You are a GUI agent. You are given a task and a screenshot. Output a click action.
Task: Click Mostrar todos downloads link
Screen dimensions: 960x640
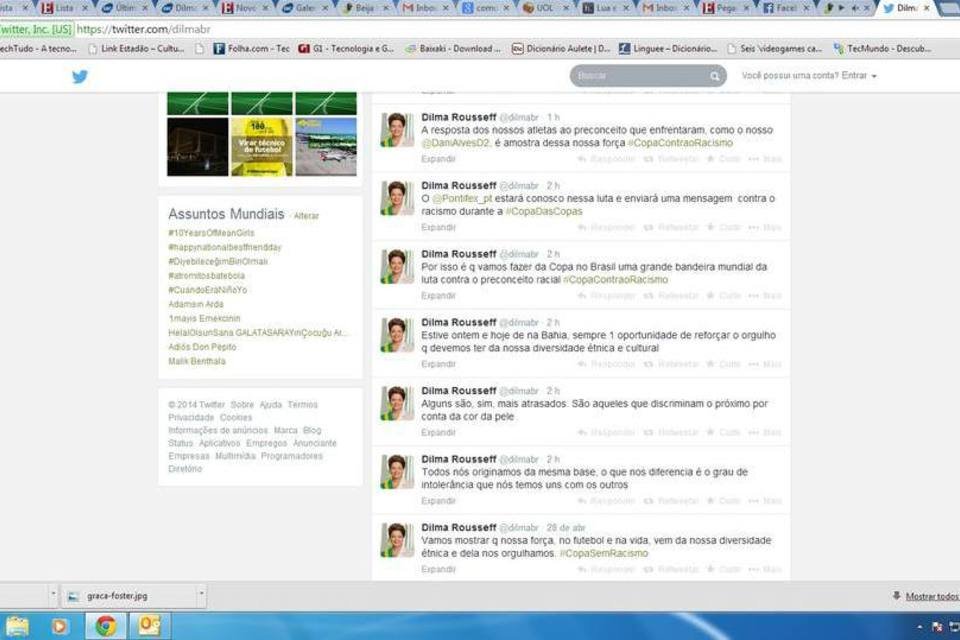point(932,597)
